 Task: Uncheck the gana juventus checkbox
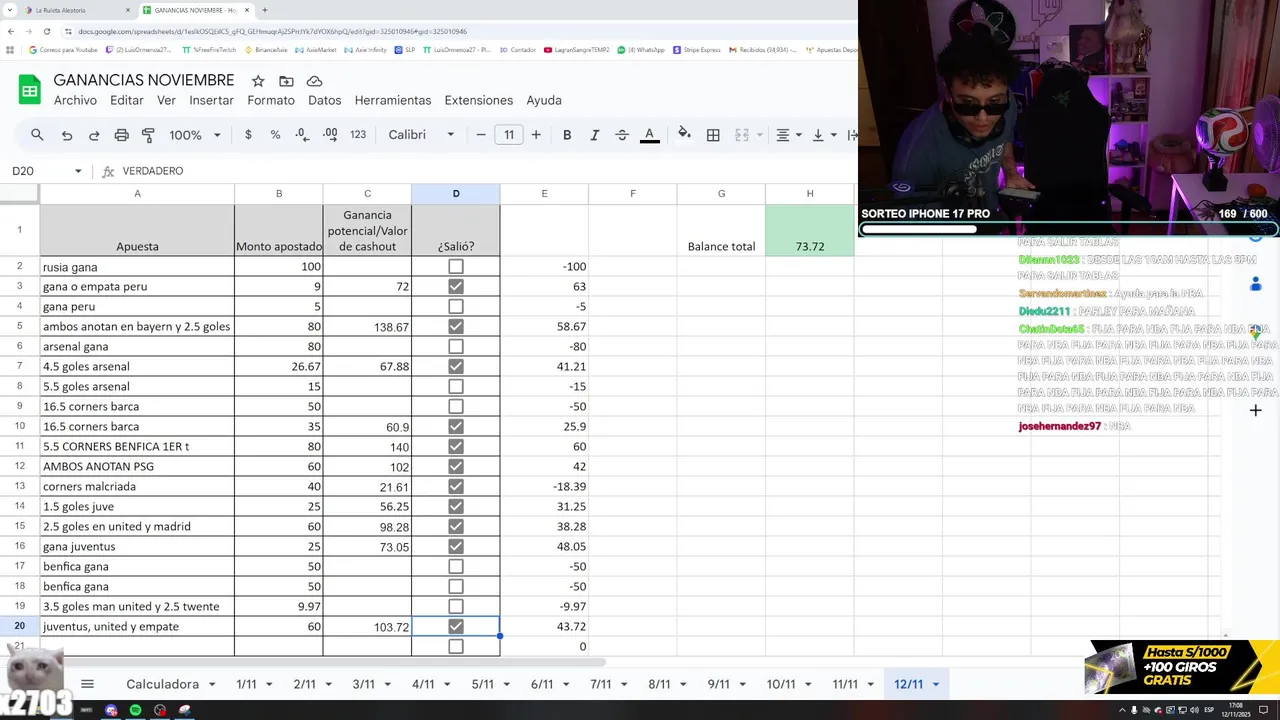[x=456, y=547]
